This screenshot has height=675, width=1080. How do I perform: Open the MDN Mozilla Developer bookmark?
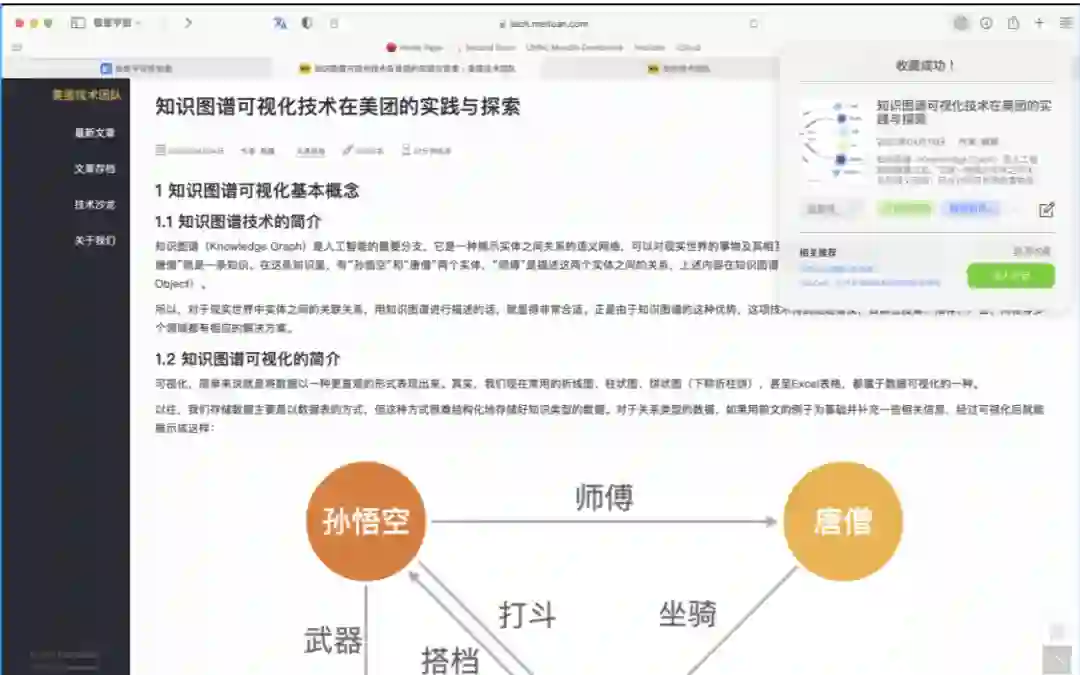point(574,48)
